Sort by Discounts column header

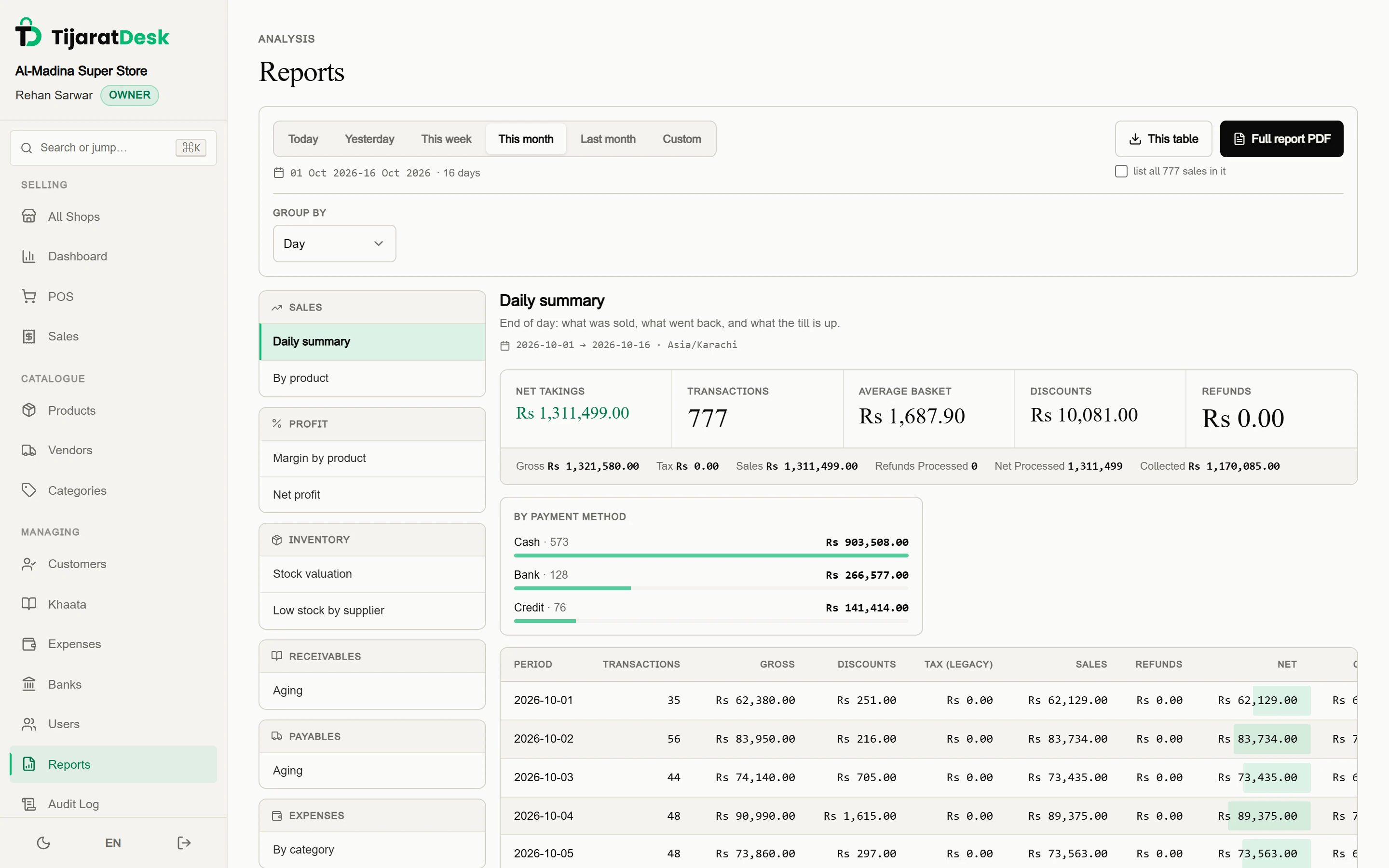[x=866, y=664]
